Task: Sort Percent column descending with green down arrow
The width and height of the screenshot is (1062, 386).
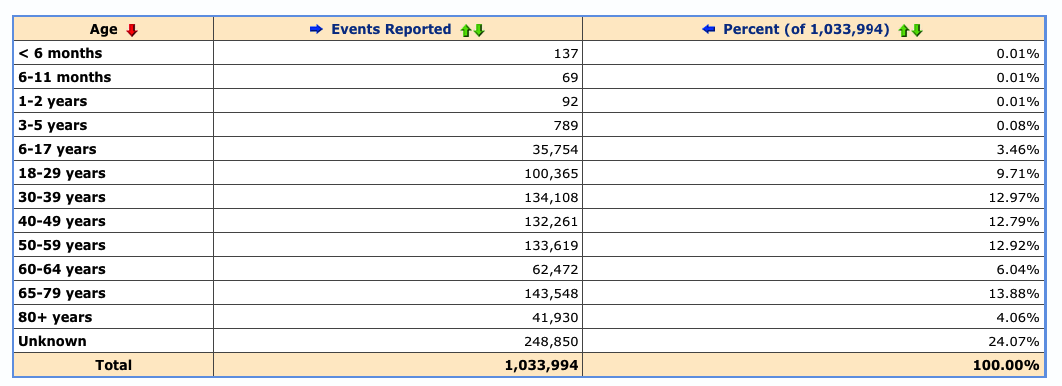Action: coord(917,30)
